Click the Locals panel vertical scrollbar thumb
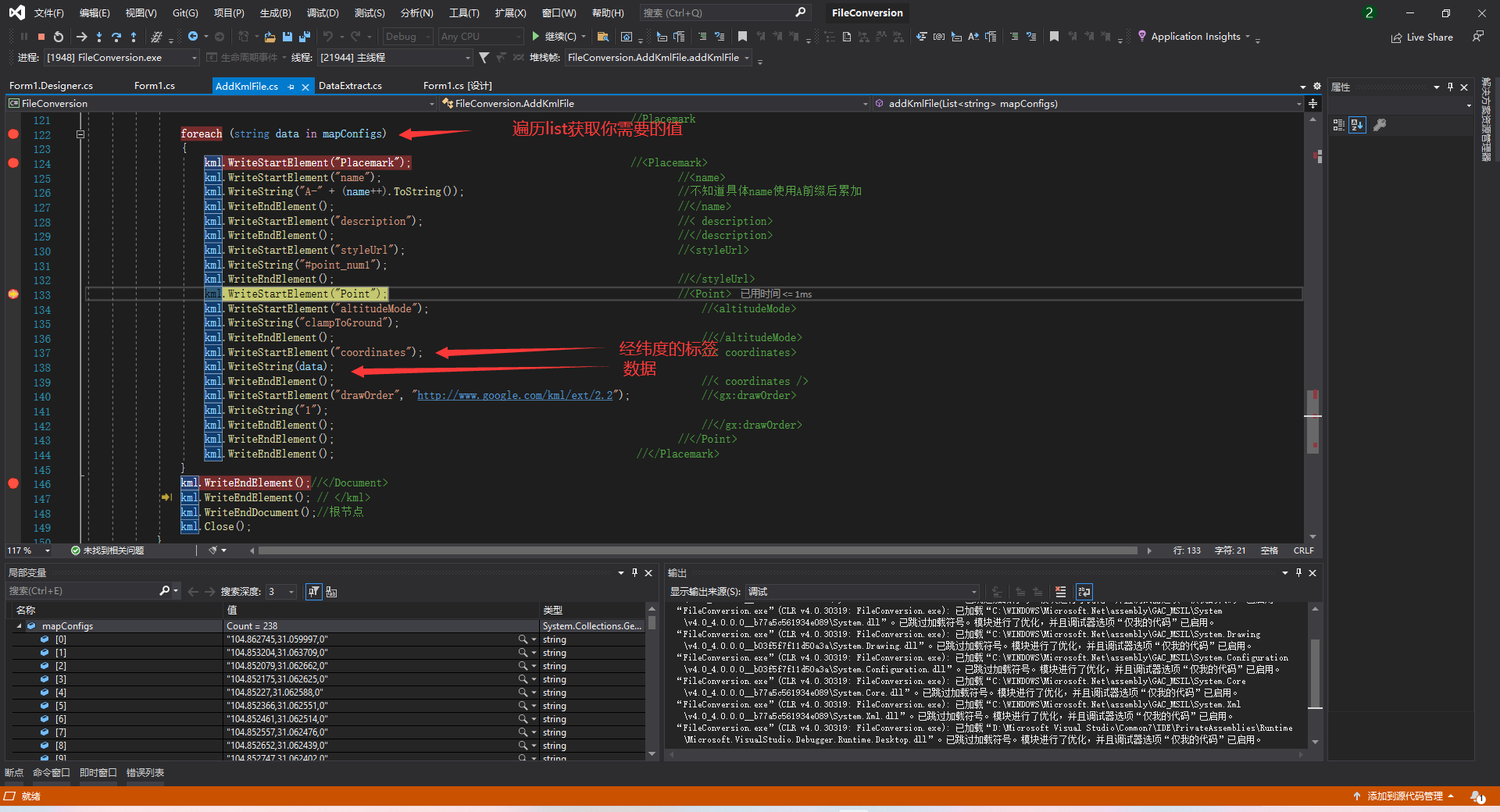The height and width of the screenshot is (812, 1500). coord(652,622)
